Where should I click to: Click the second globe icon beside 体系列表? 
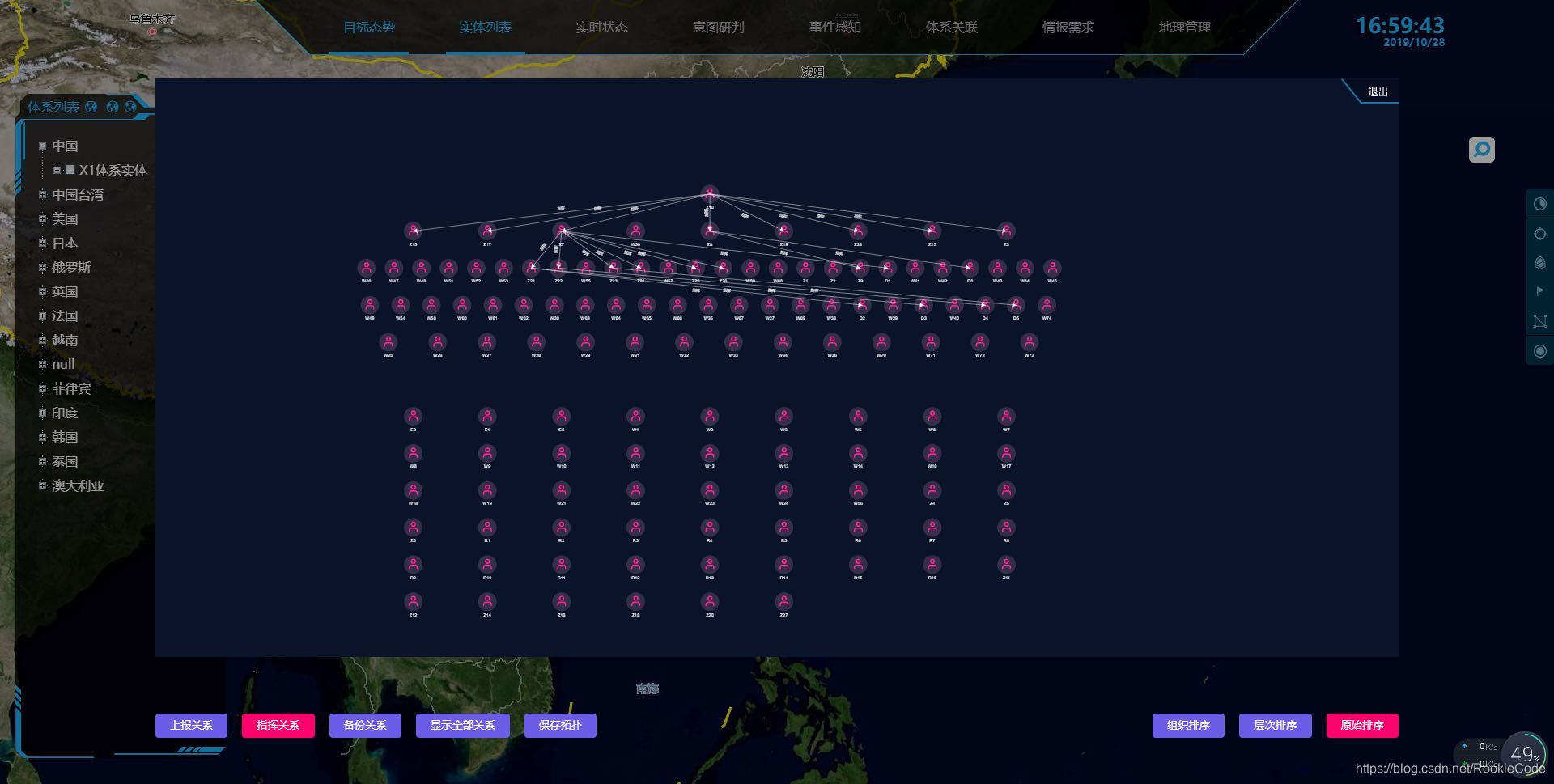tap(113, 107)
